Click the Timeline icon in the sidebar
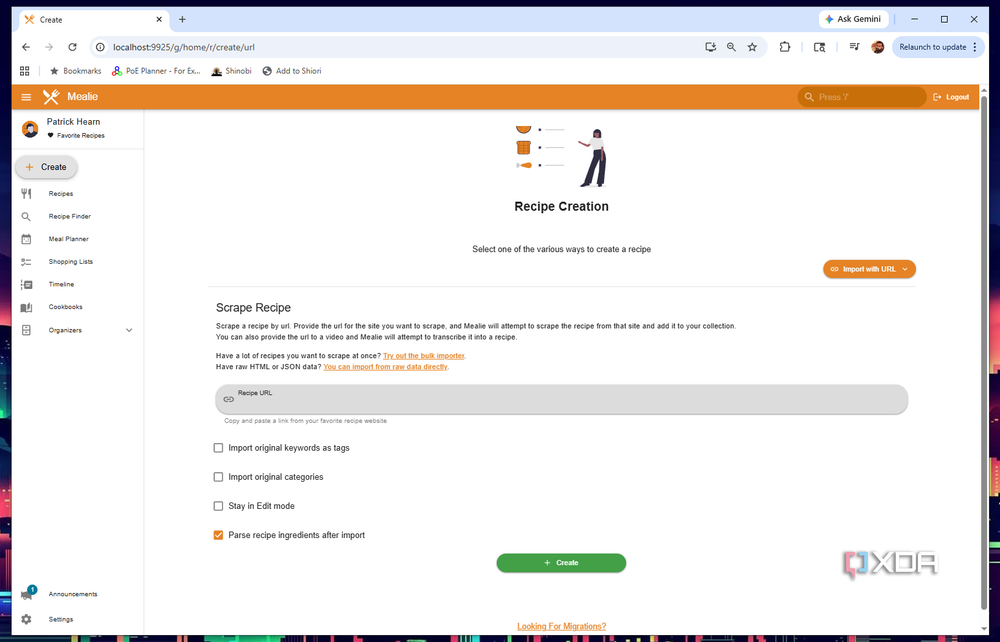1000x642 pixels. pos(26,284)
